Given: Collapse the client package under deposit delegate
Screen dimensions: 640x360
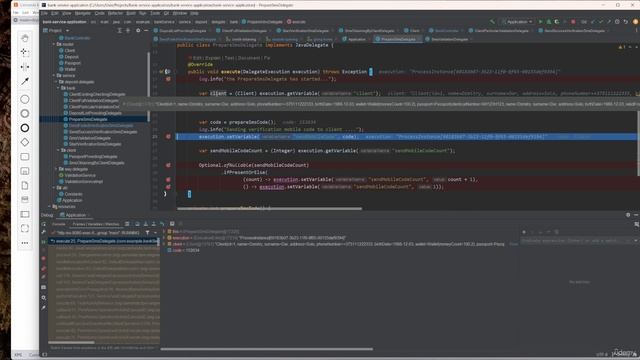Looking at the screenshot, I should coord(58,150).
